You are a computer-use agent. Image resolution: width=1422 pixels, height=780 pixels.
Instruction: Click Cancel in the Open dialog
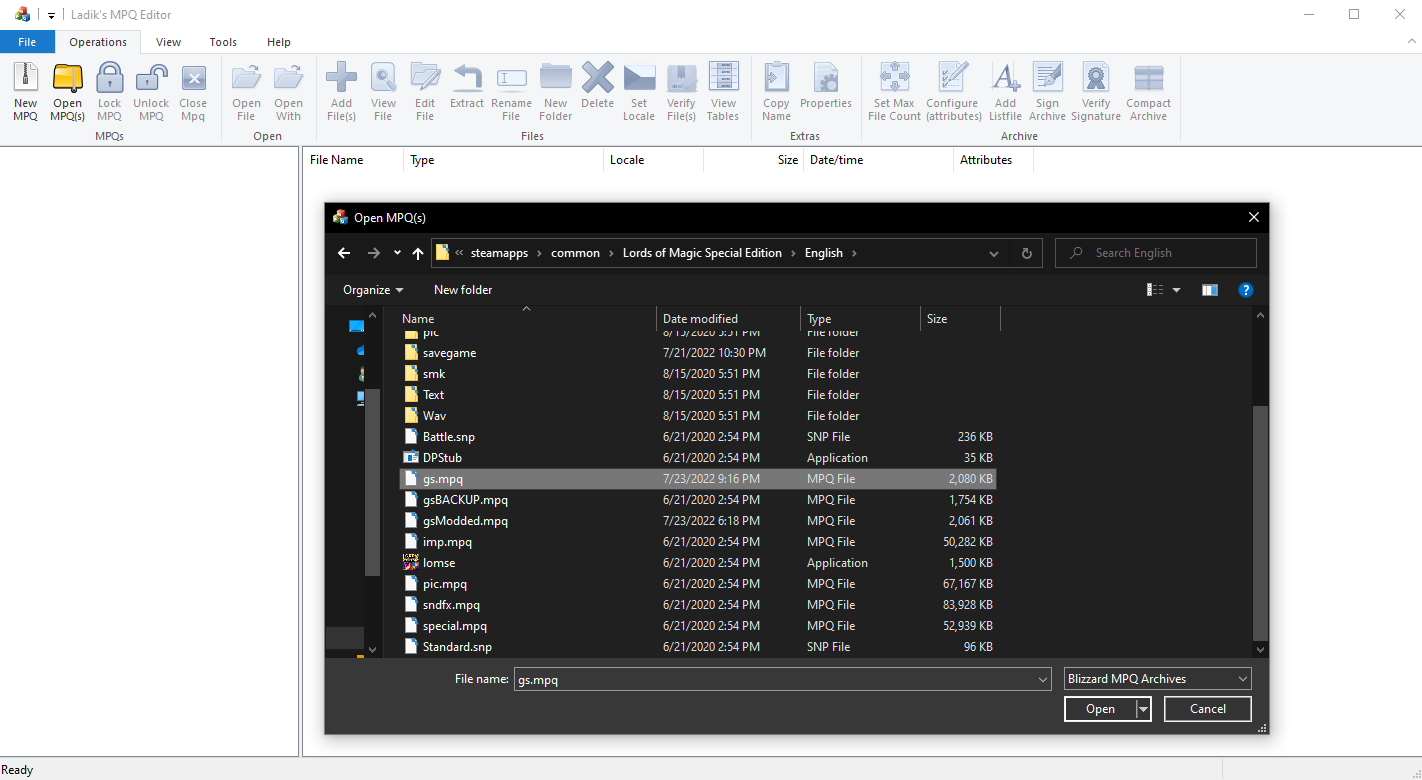click(x=1208, y=709)
